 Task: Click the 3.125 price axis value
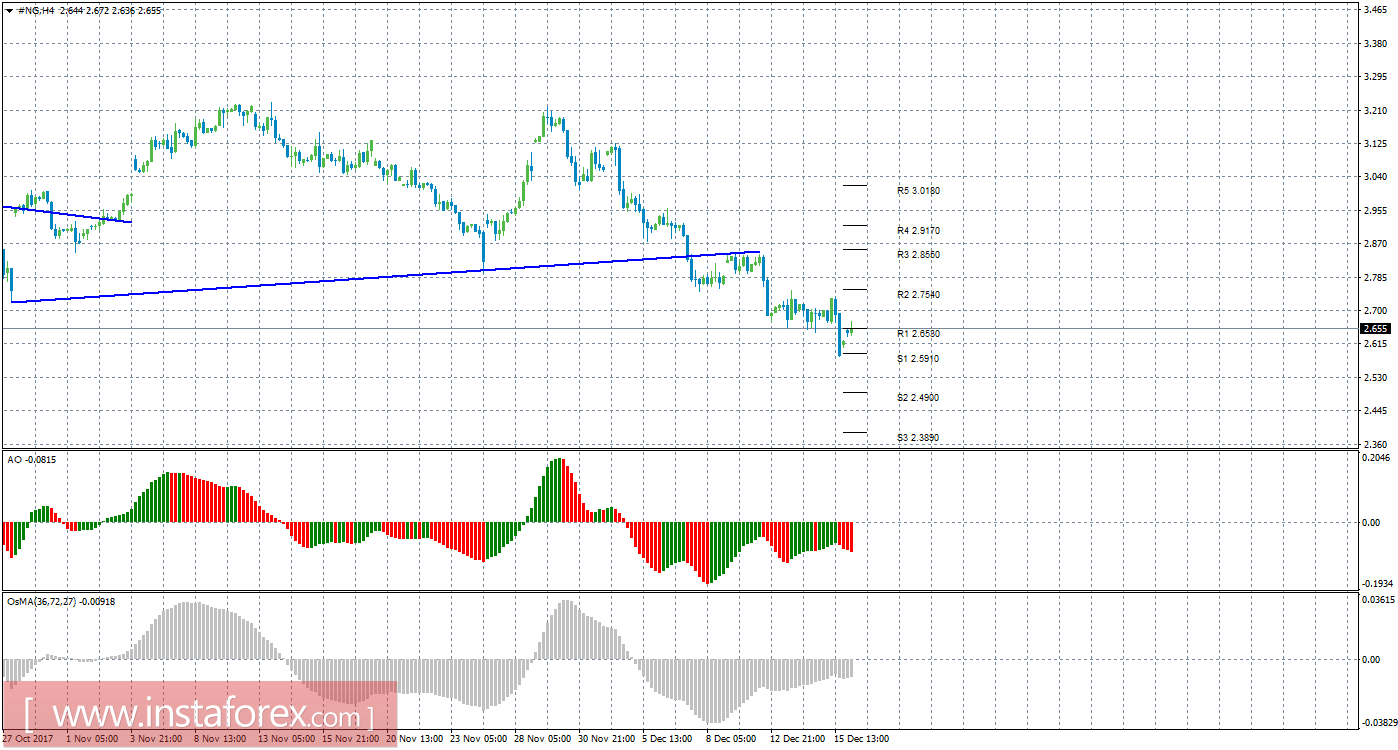(1376, 143)
